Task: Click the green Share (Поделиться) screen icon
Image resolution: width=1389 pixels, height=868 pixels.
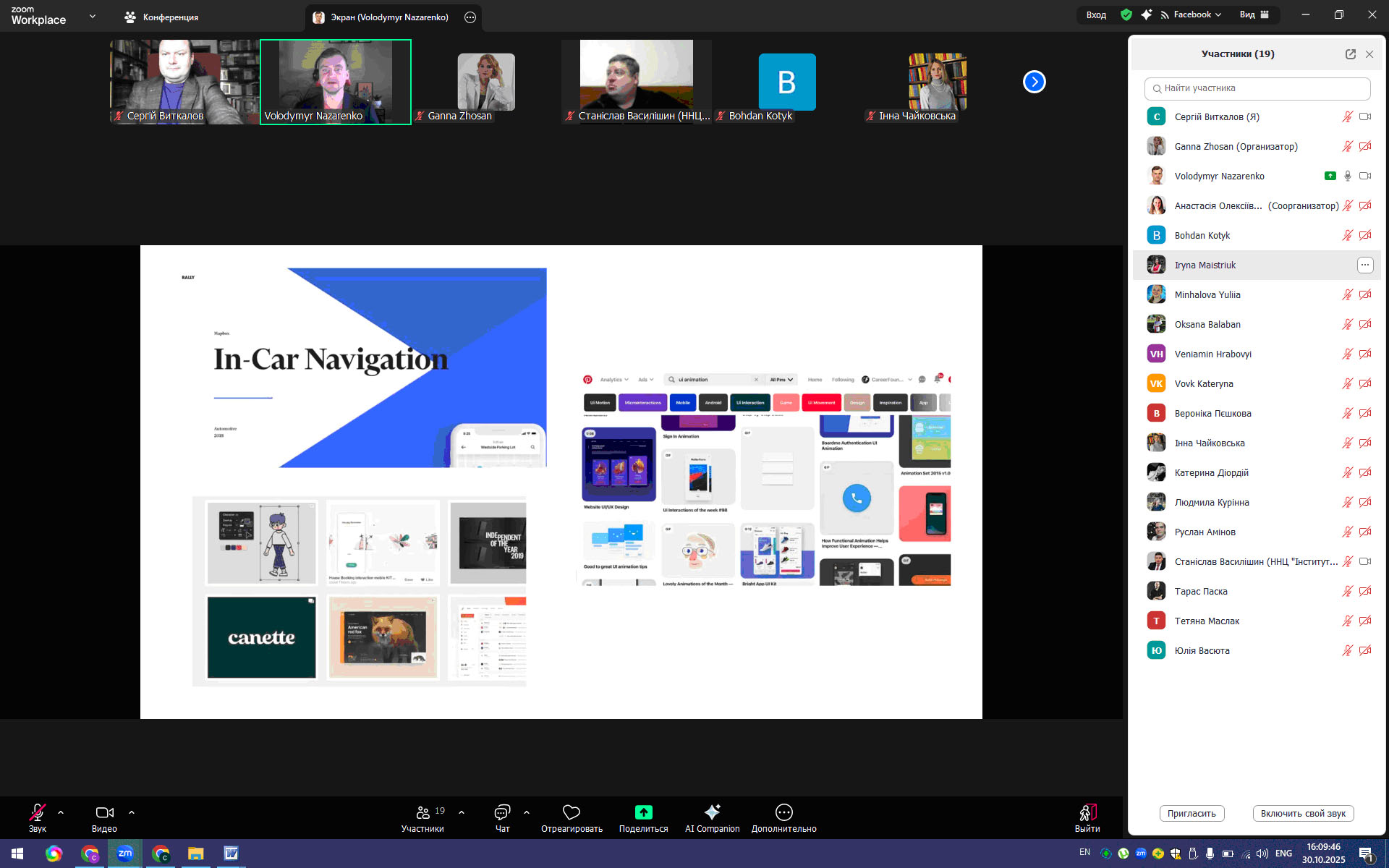Action: (x=643, y=812)
